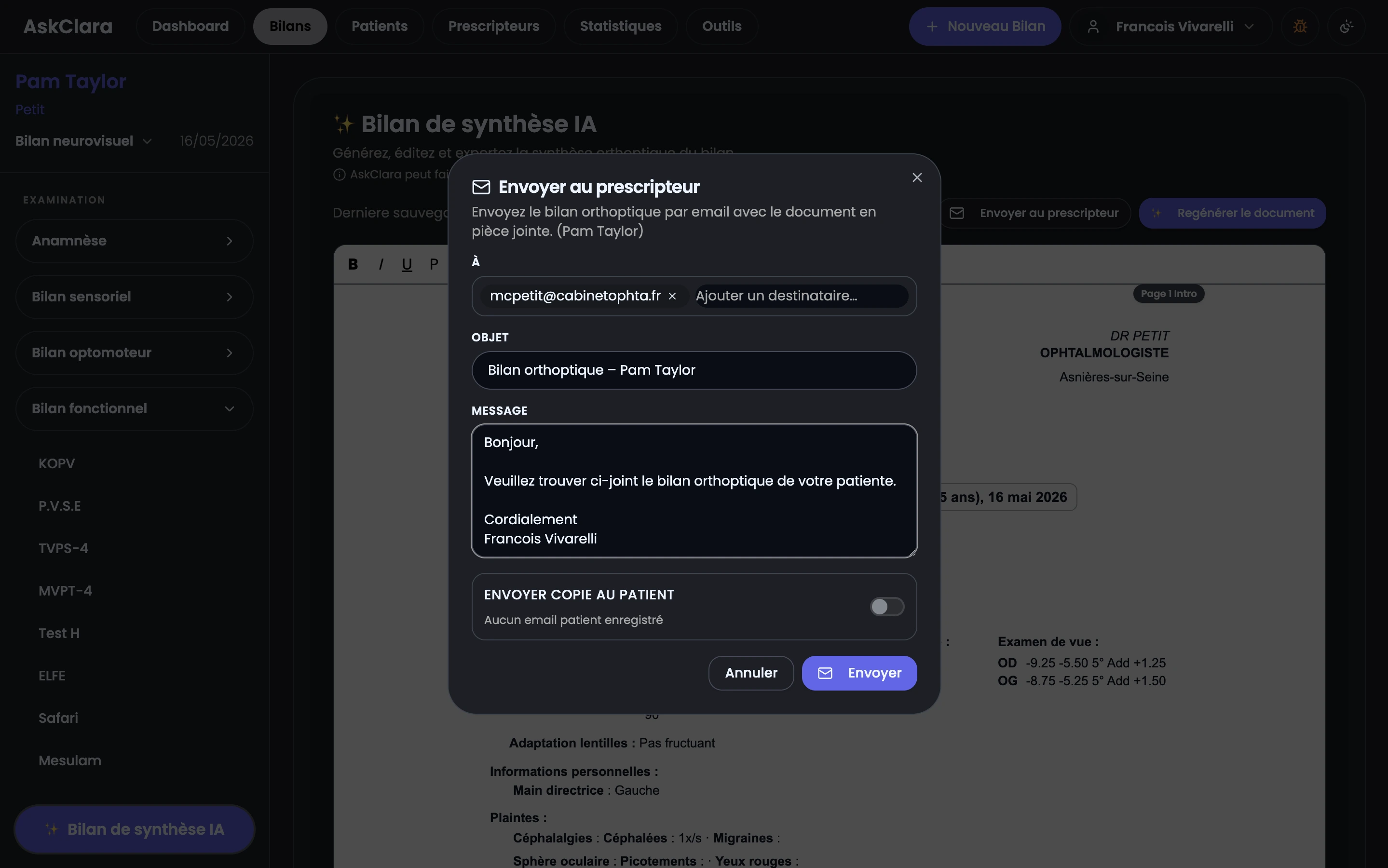Close the Envoyer au prescripteur dialog
Image resolution: width=1388 pixels, height=868 pixels.
[917, 178]
